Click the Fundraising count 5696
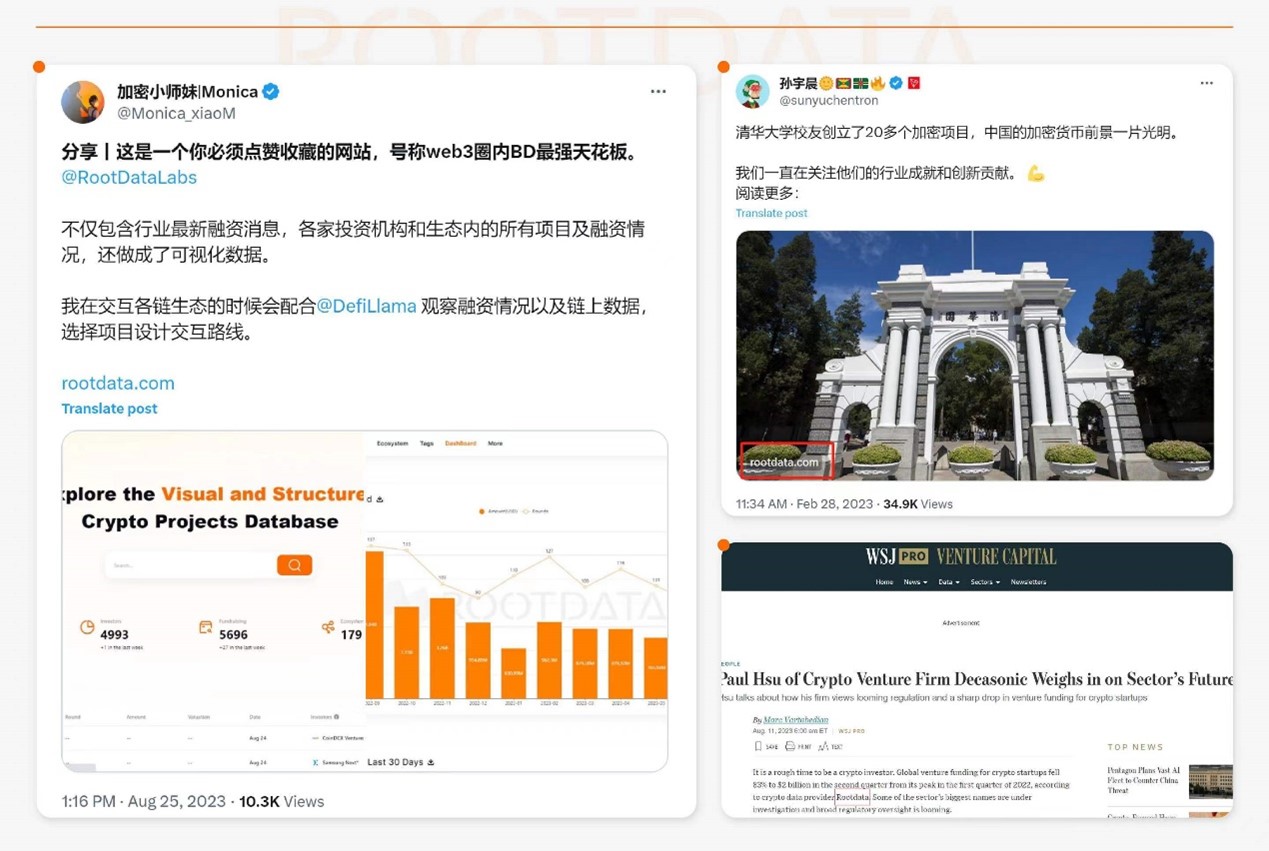Viewport: 1269px width, 851px height. [x=233, y=634]
